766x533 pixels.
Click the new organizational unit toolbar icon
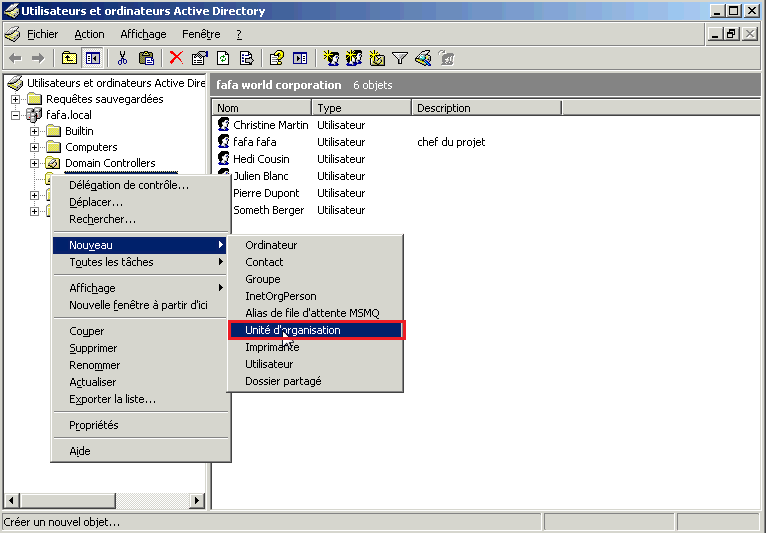click(x=377, y=59)
